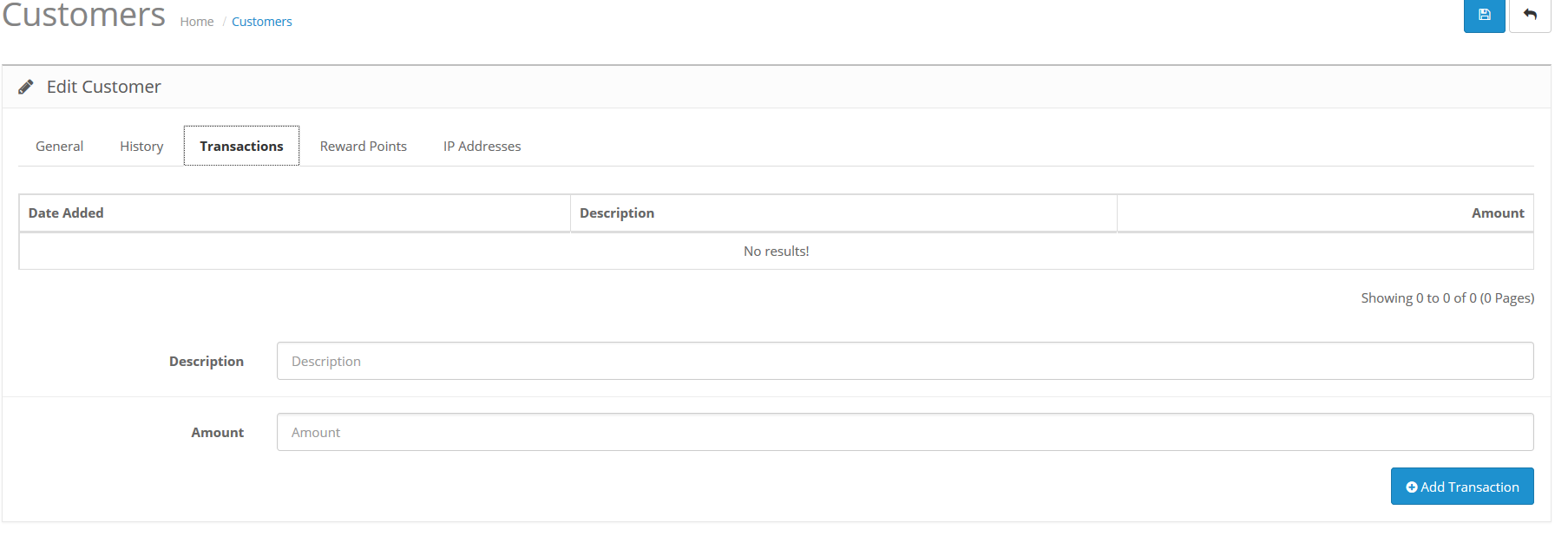Go to the IP Addresses tab
This screenshot has width=1568, height=536.
[x=482, y=146]
